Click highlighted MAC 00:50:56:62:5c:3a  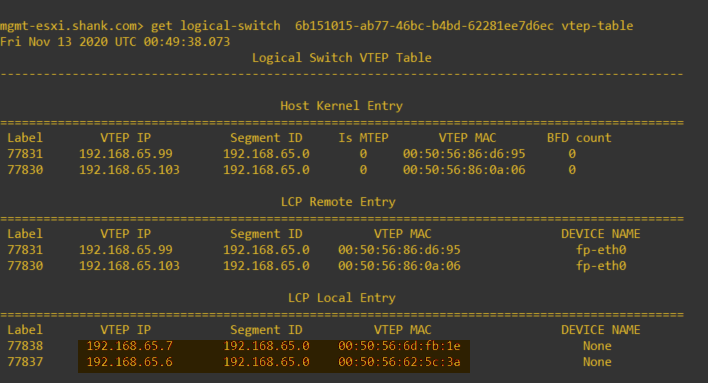[x=399, y=362]
